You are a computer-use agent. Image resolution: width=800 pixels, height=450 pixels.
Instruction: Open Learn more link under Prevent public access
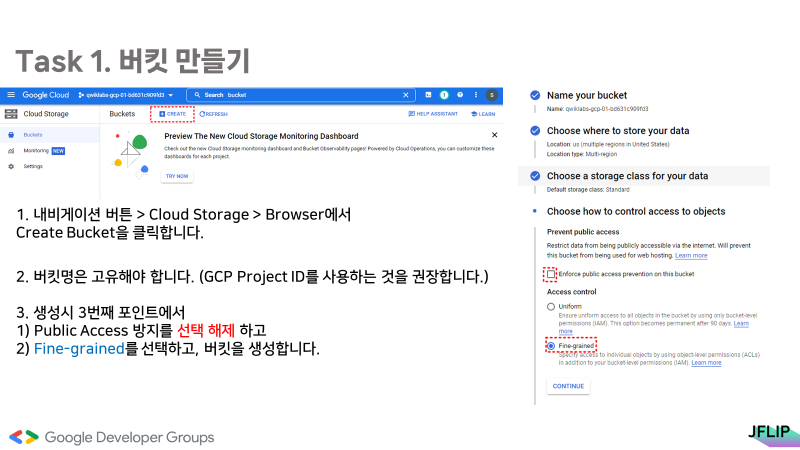pyautogui.click(x=691, y=256)
